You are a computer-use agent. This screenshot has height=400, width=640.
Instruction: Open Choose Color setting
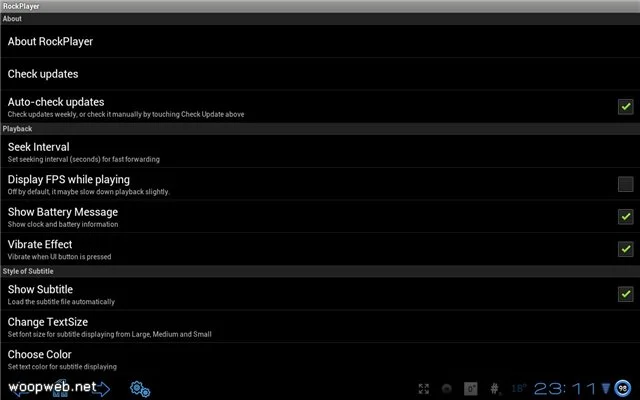click(320, 359)
